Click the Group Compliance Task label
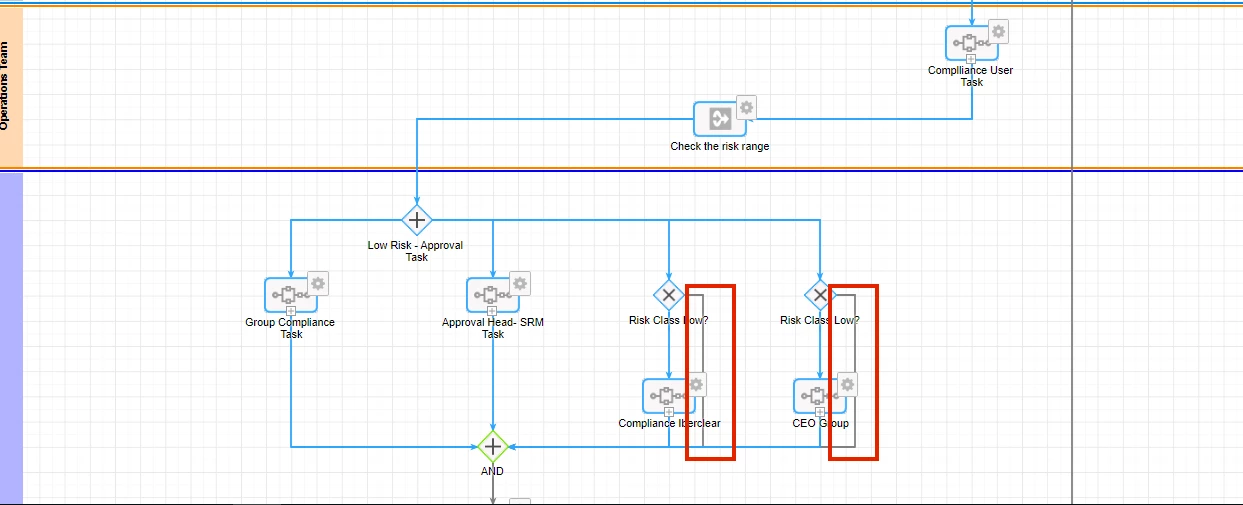Screen dimensions: 1243x505 click(290, 328)
